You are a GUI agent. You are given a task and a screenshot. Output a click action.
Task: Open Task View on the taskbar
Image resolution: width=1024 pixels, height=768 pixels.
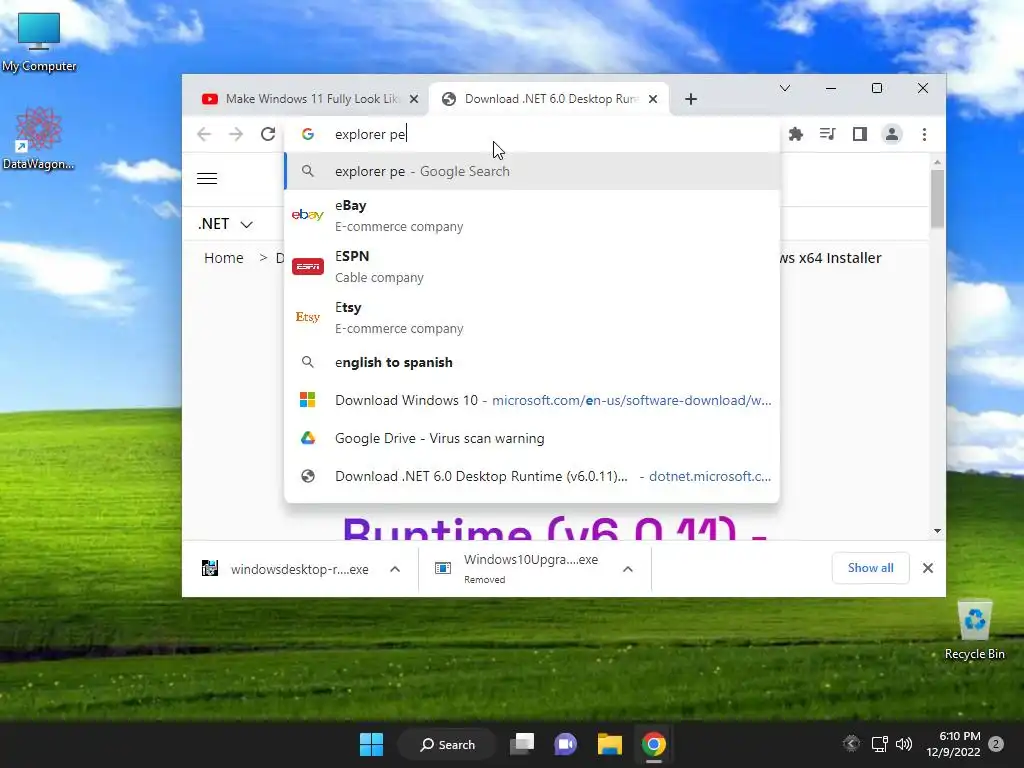point(522,744)
